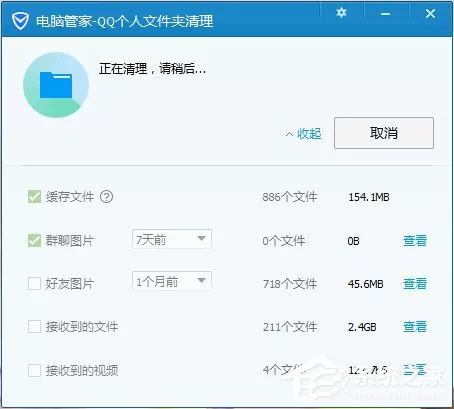Click the help question mark beside 缓存文件
The width and height of the screenshot is (454, 409).
click(107, 197)
